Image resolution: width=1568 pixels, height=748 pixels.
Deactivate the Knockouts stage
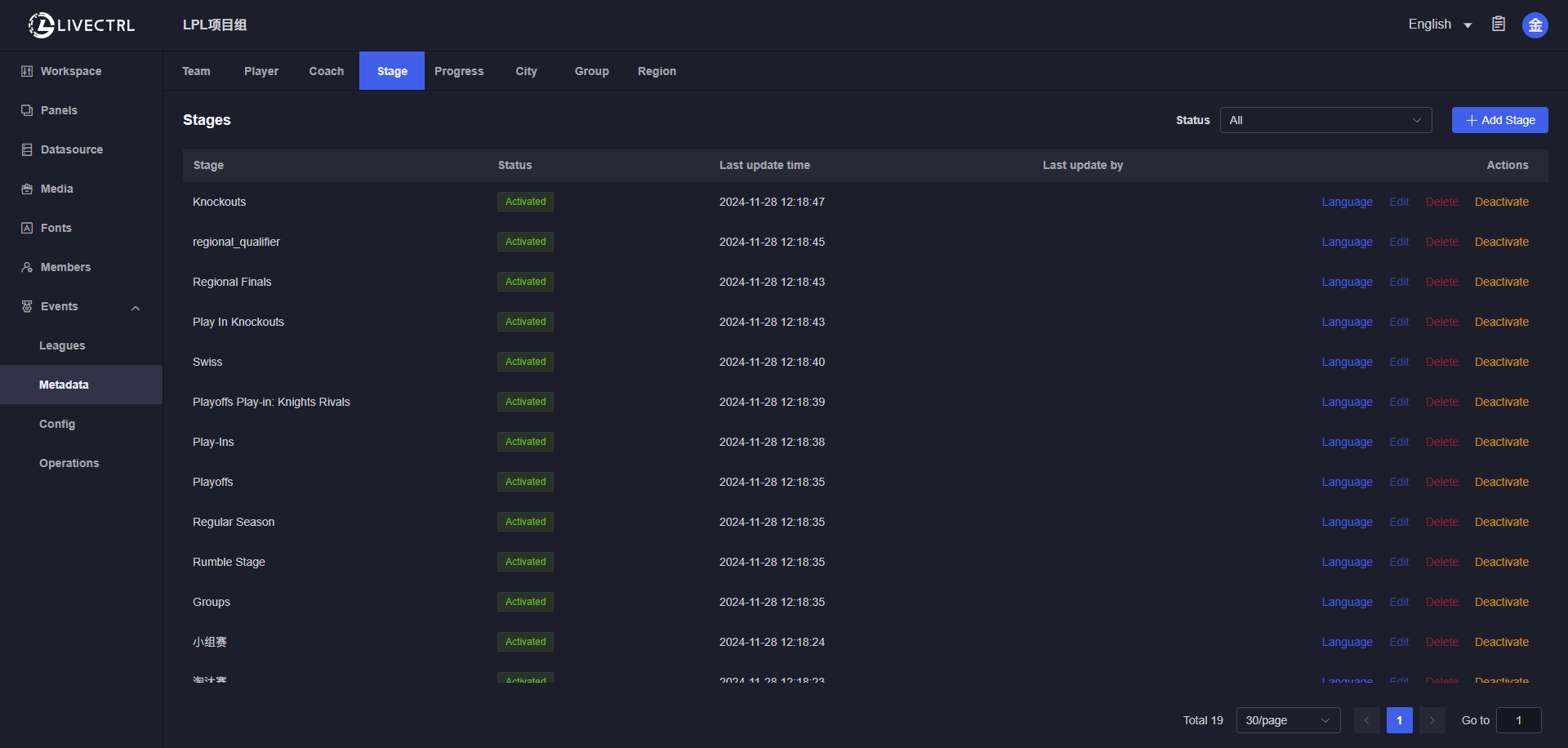click(x=1501, y=202)
